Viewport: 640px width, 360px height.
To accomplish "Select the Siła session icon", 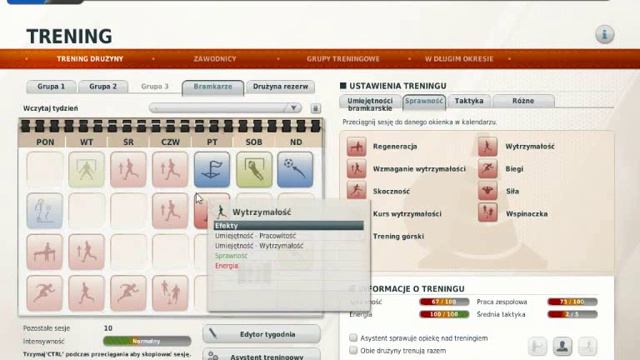I will 487,191.
